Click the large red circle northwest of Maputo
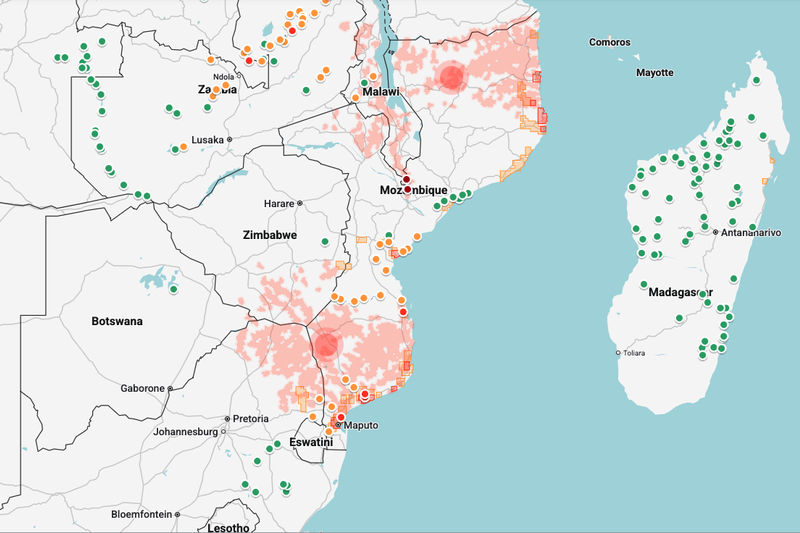 [326, 345]
